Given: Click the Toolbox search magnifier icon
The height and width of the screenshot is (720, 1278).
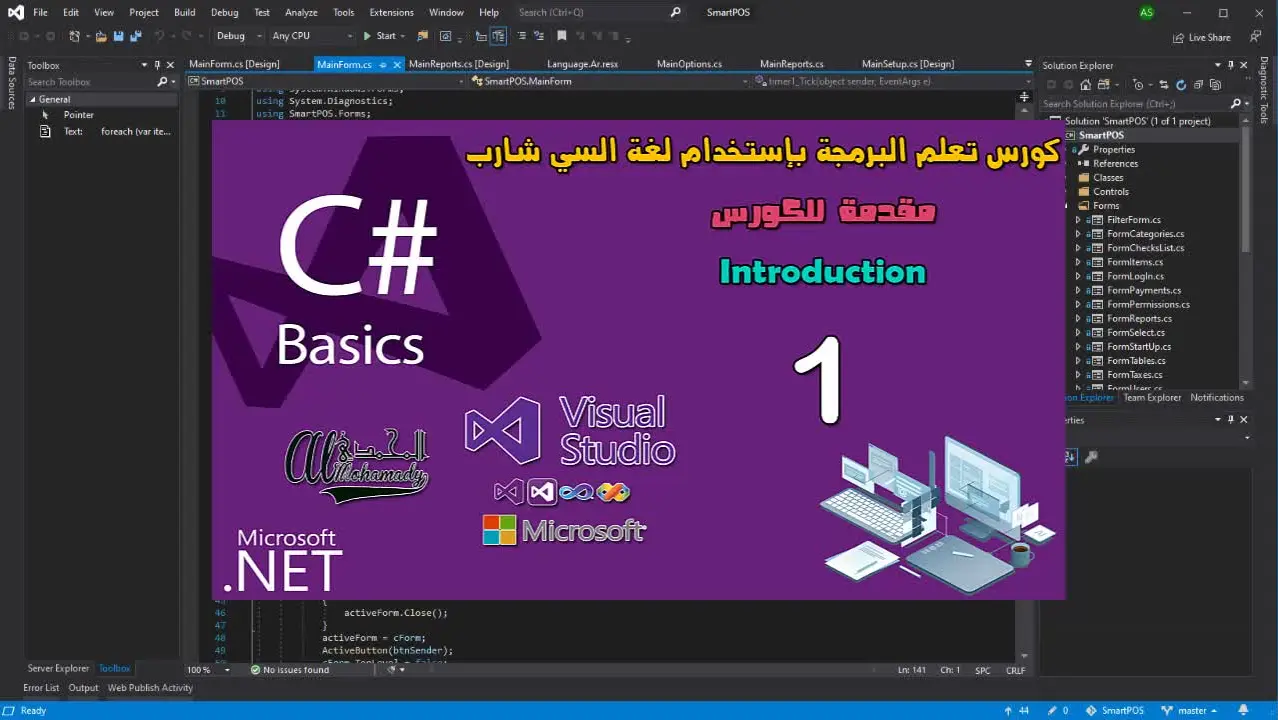Looking at the screenshot, I should coord(163,82).
